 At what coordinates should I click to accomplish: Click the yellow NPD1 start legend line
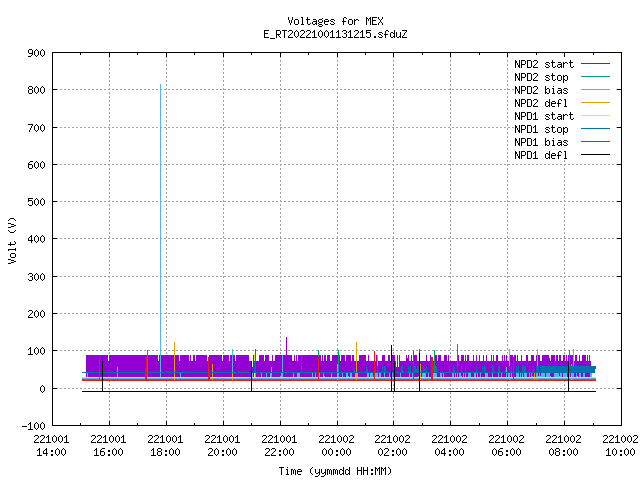click(596, 116)
